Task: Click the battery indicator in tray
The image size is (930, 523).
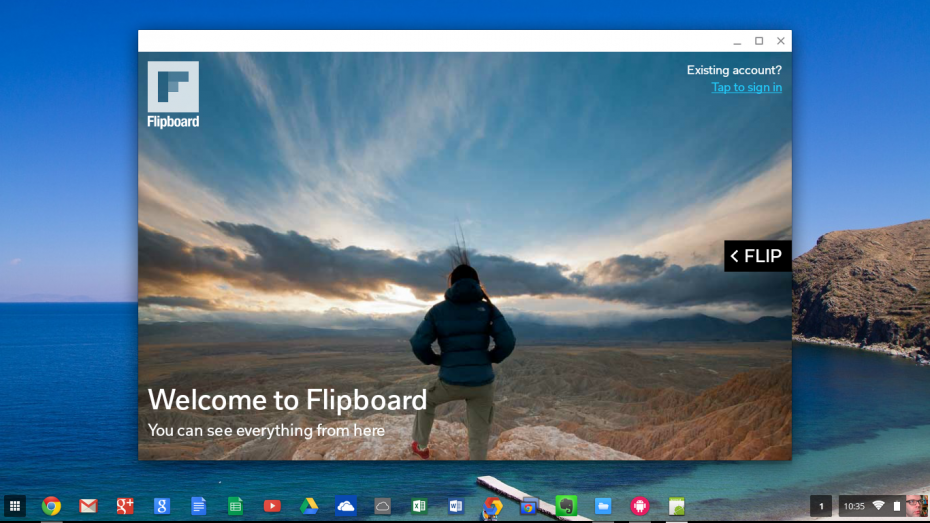Action: tap(897, 506)
